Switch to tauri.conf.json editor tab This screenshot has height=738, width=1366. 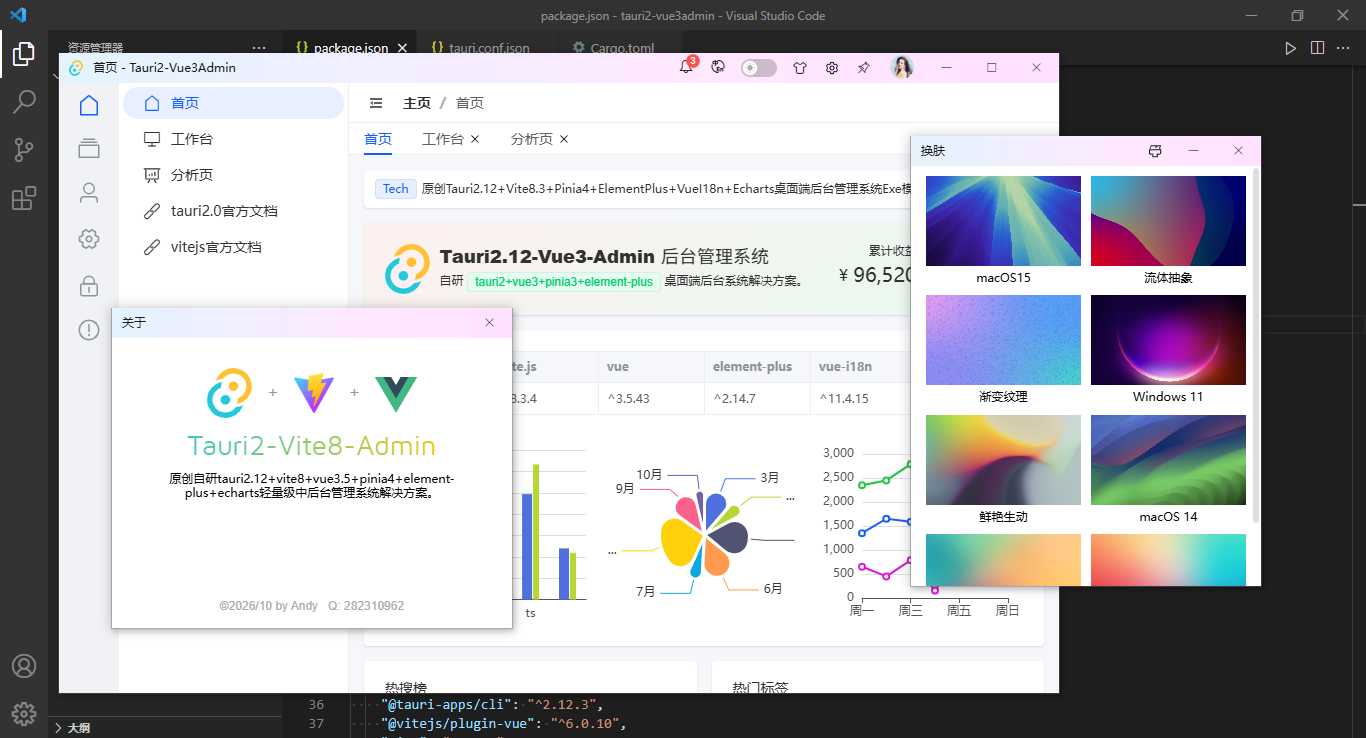click(x=489, y=48)
